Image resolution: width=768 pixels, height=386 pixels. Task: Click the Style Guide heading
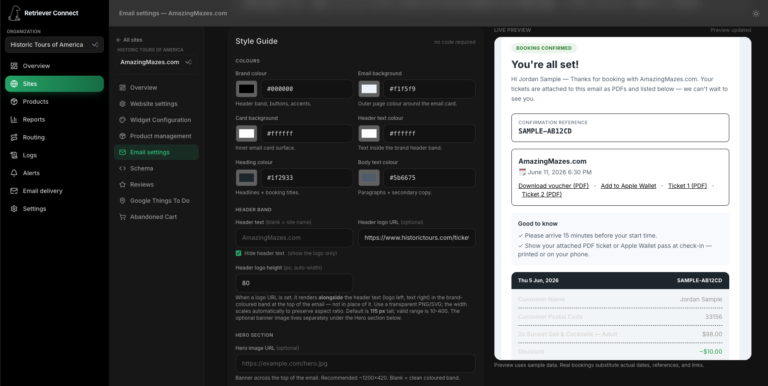[x=256, y=41]
